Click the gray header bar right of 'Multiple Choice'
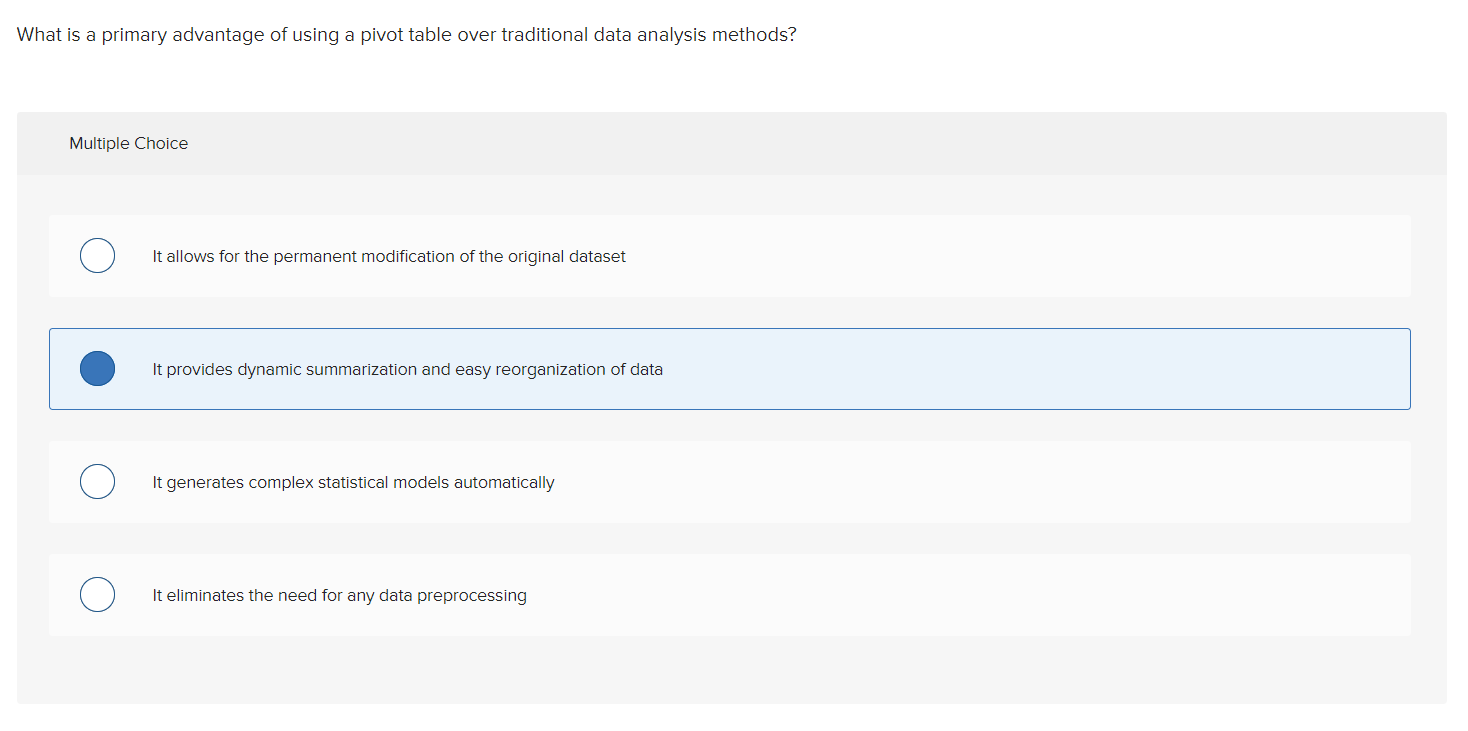 point(800,144)
